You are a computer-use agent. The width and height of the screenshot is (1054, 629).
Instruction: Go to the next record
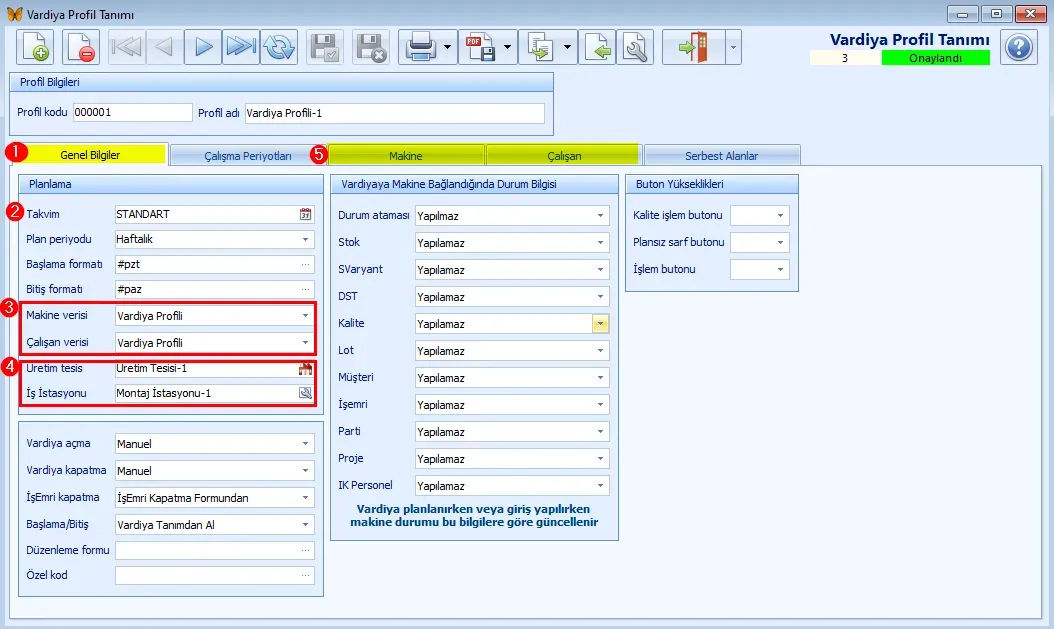click(x=203, y=47)
